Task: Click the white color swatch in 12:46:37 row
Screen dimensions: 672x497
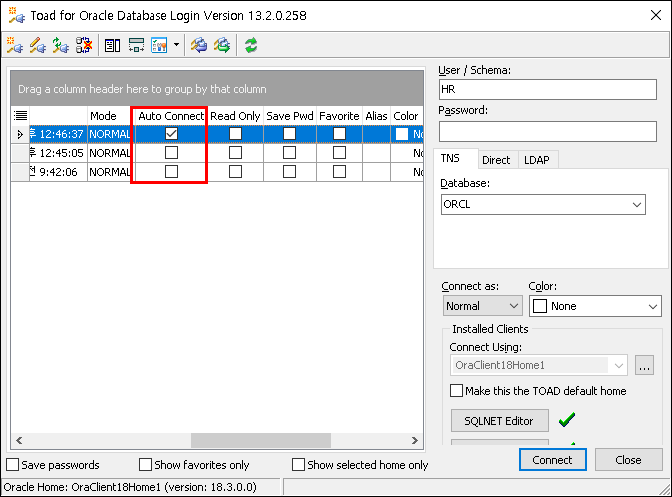Action: 402,134
